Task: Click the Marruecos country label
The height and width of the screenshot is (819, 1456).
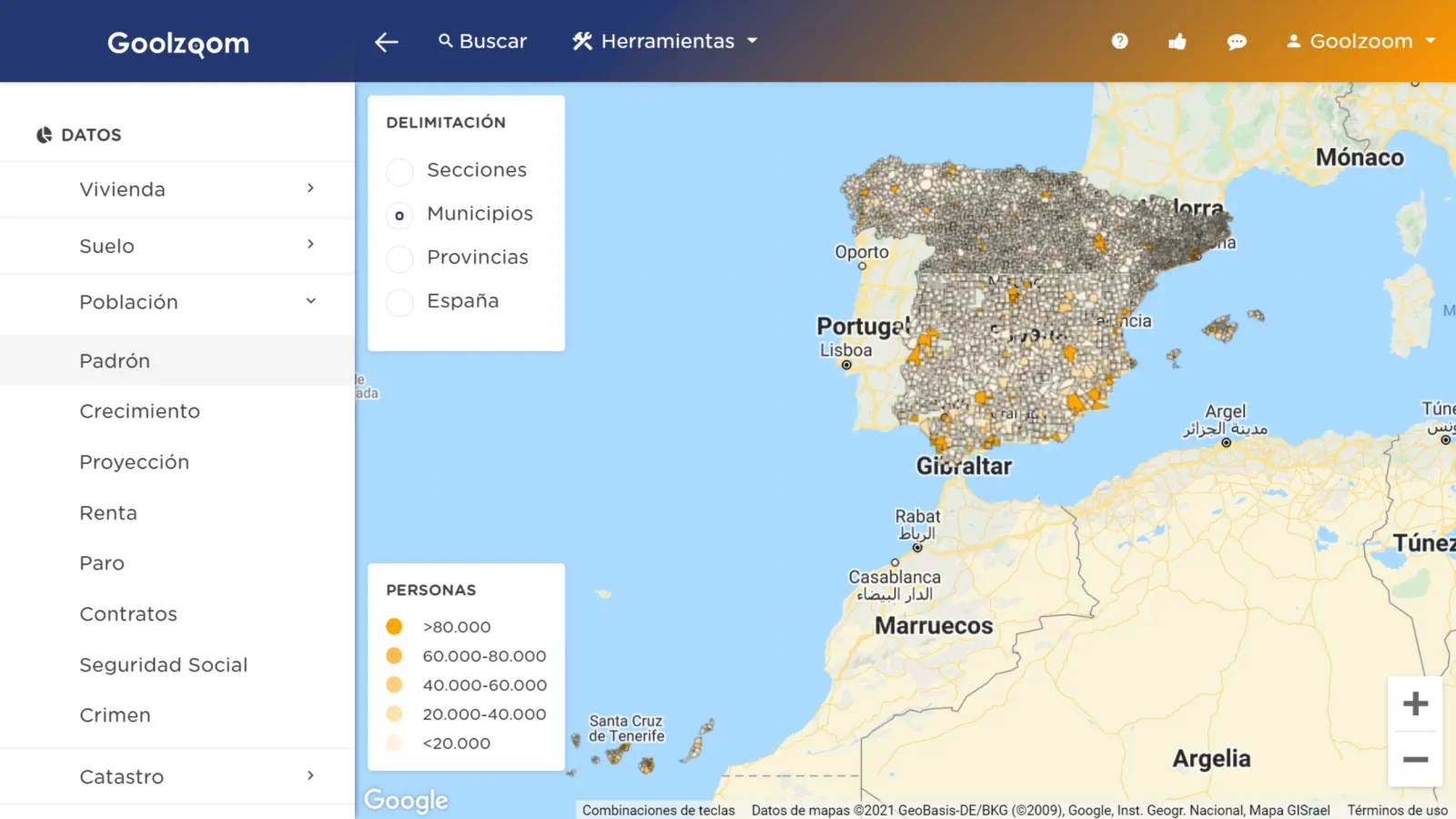Action: point(934,626)
